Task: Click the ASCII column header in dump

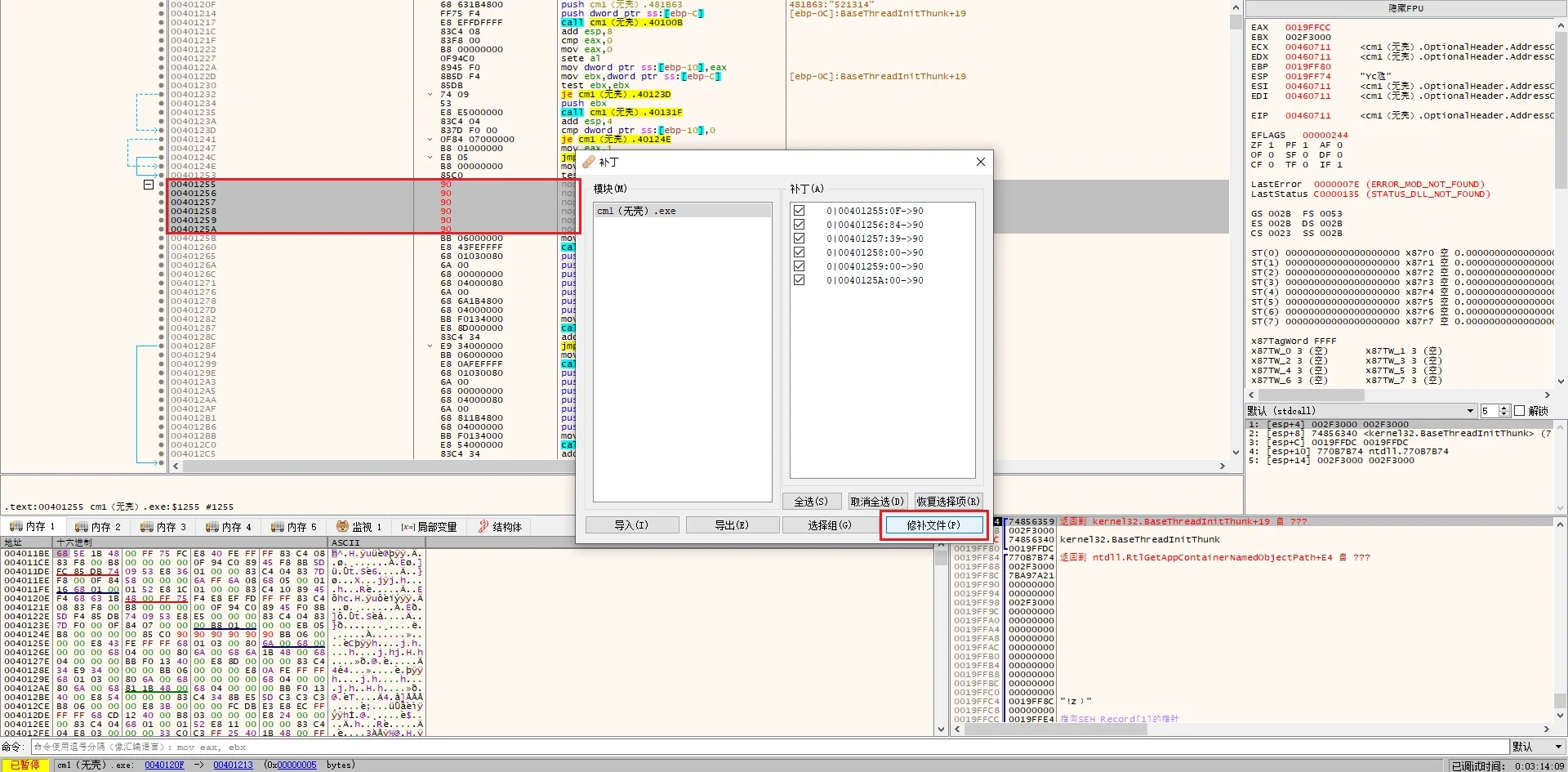Action: tap(376, 542)
